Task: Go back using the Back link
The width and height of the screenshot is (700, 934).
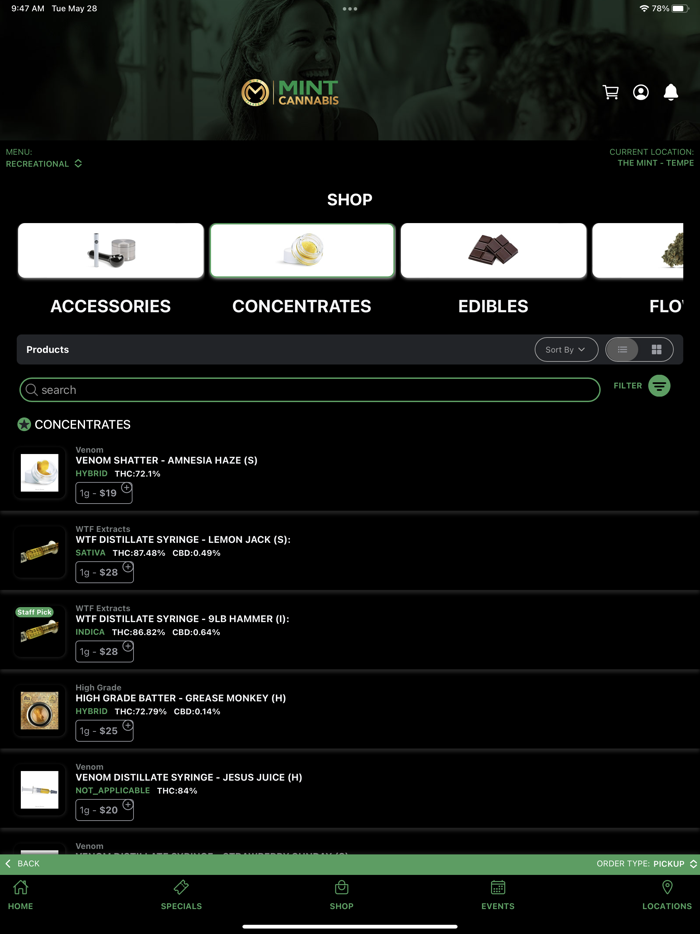Action: (x=23, y=864)
